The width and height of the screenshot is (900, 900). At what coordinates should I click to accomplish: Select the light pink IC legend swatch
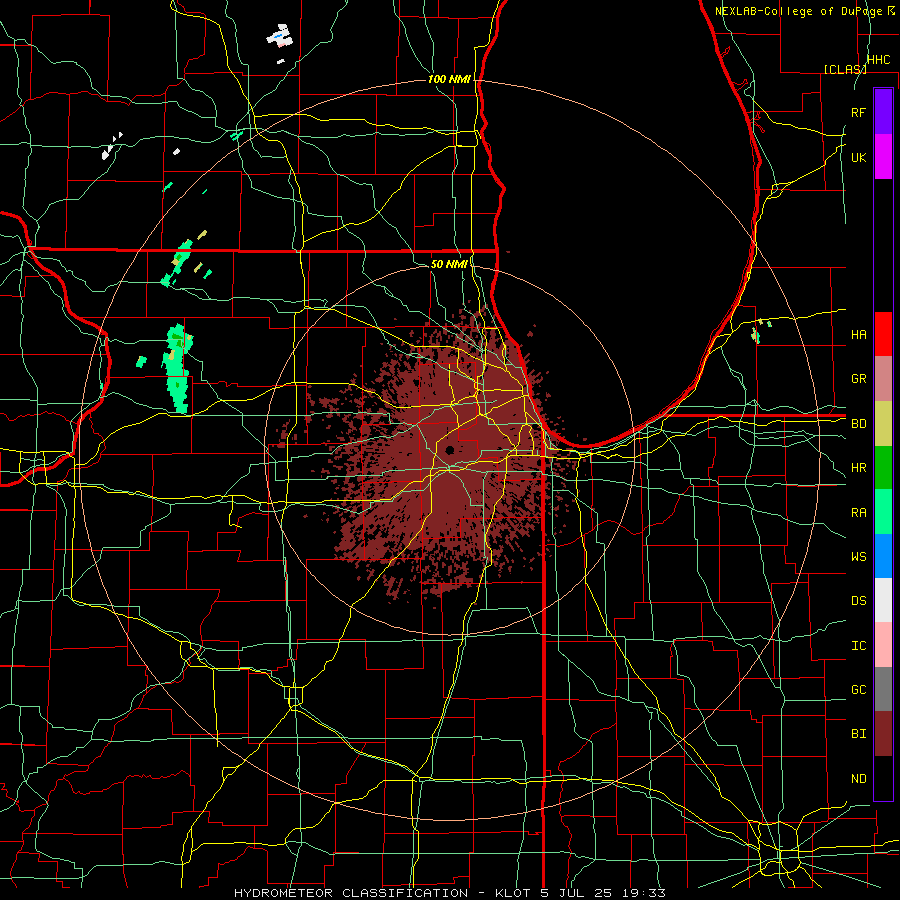[x=883, y=645]
